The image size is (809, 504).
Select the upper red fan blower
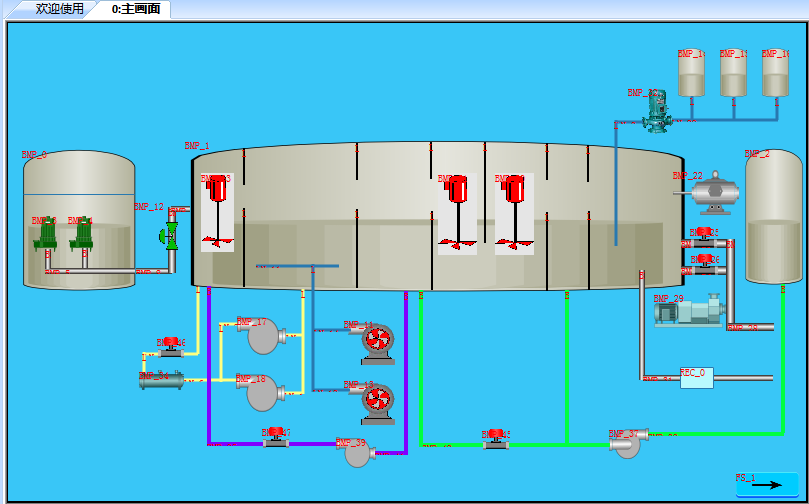[x=378, y=342]
